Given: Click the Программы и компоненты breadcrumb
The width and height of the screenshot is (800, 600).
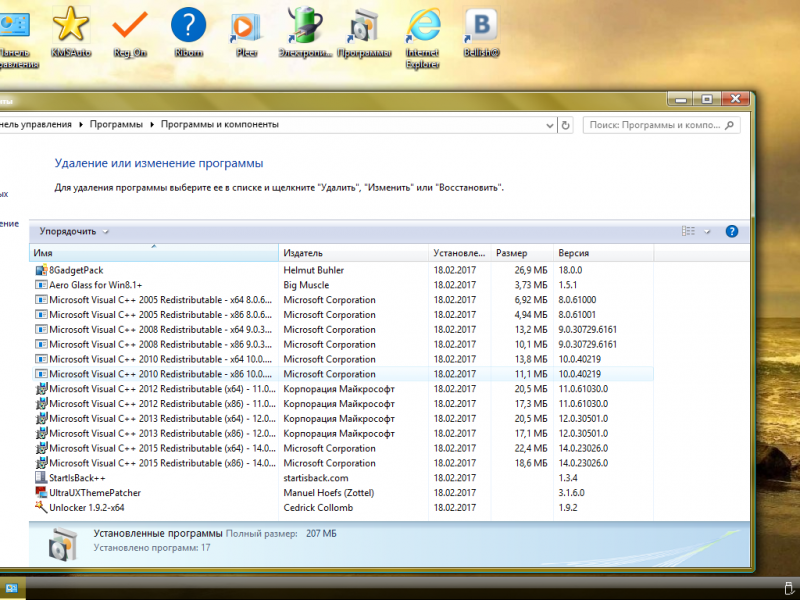Looking at the screenshot, I should pos(220,124).
